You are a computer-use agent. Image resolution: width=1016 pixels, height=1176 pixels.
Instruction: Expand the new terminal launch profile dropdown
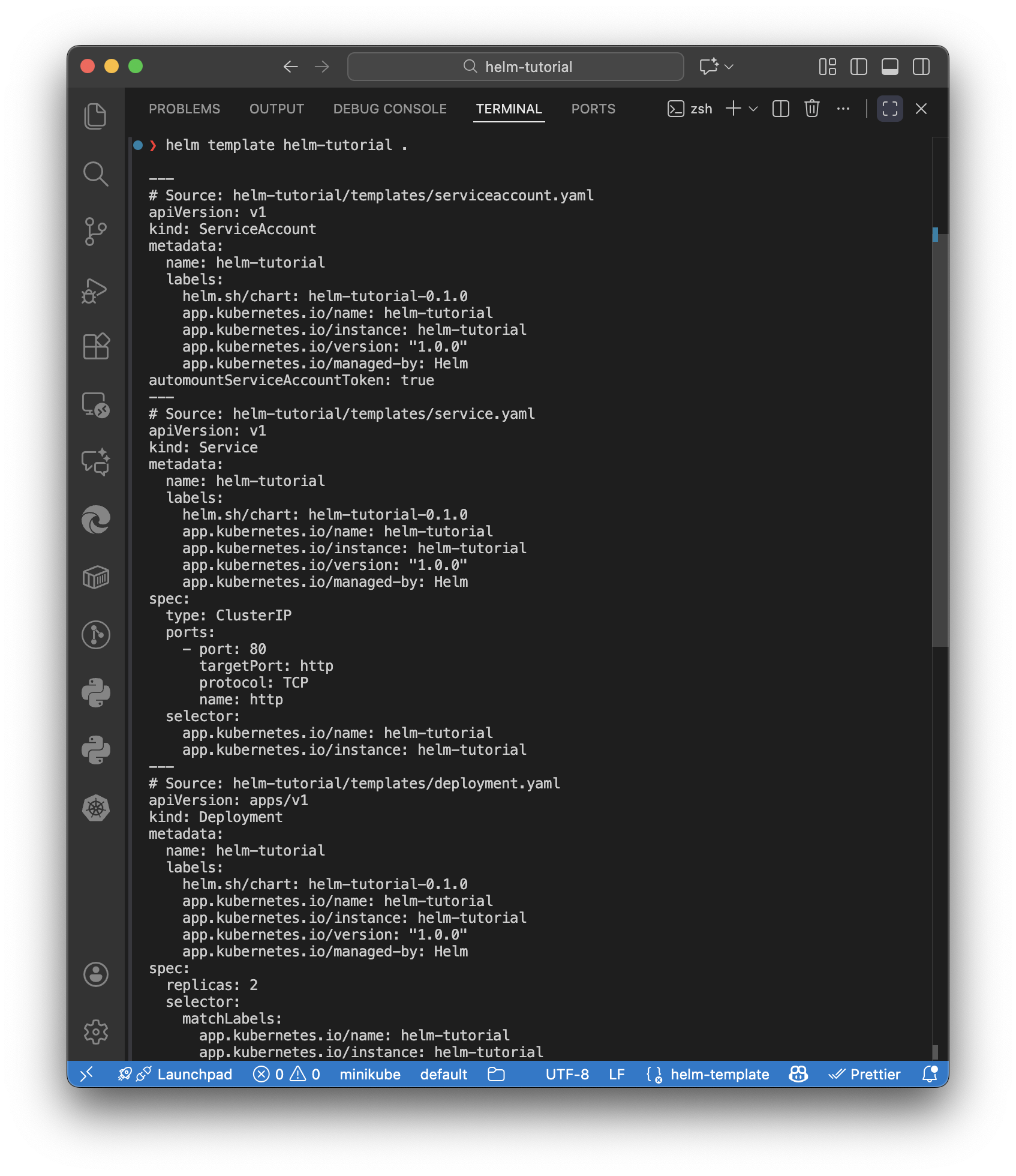(753, 109)
